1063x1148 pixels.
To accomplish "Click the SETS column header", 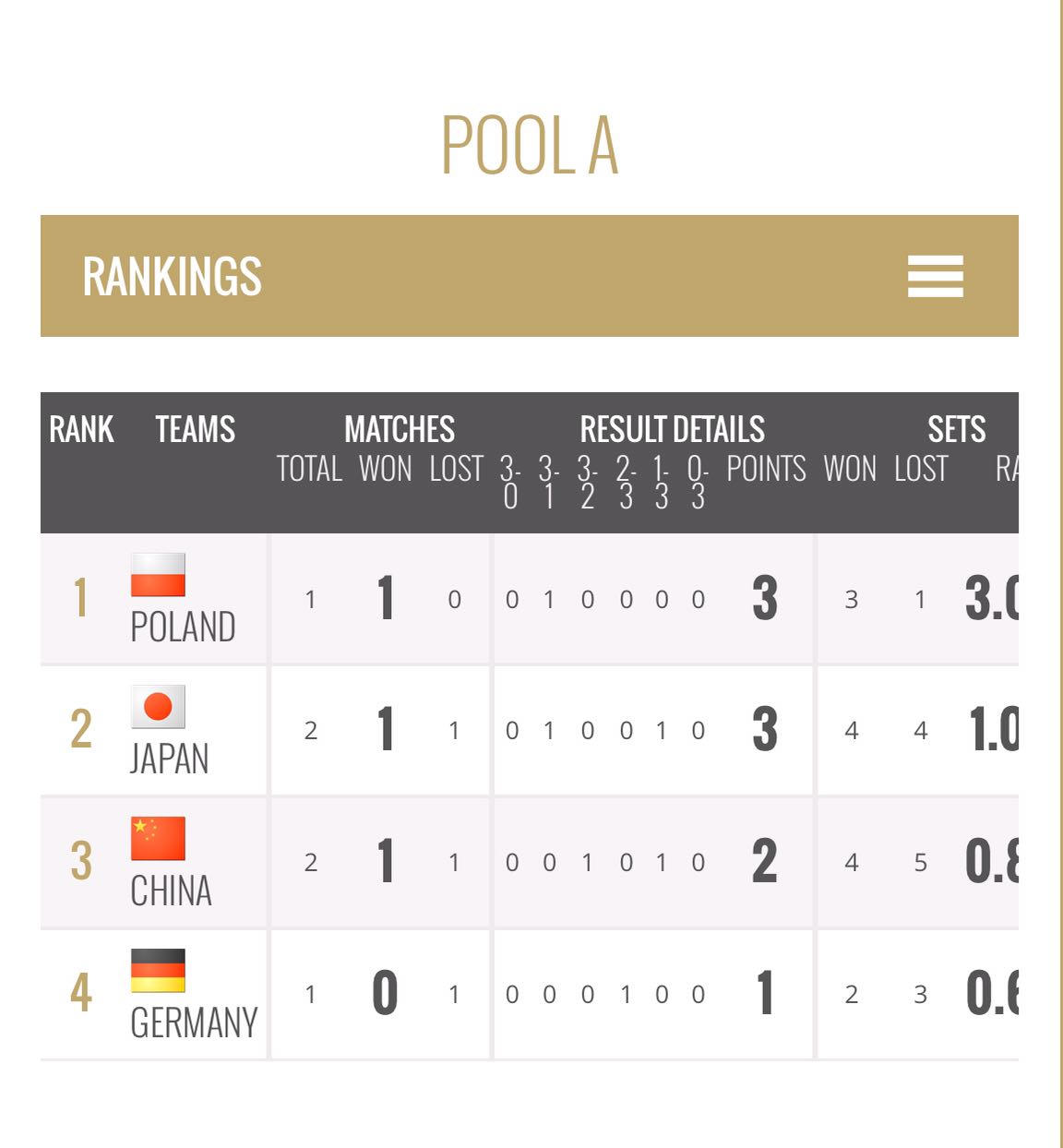I will click(x=956, y=429).
